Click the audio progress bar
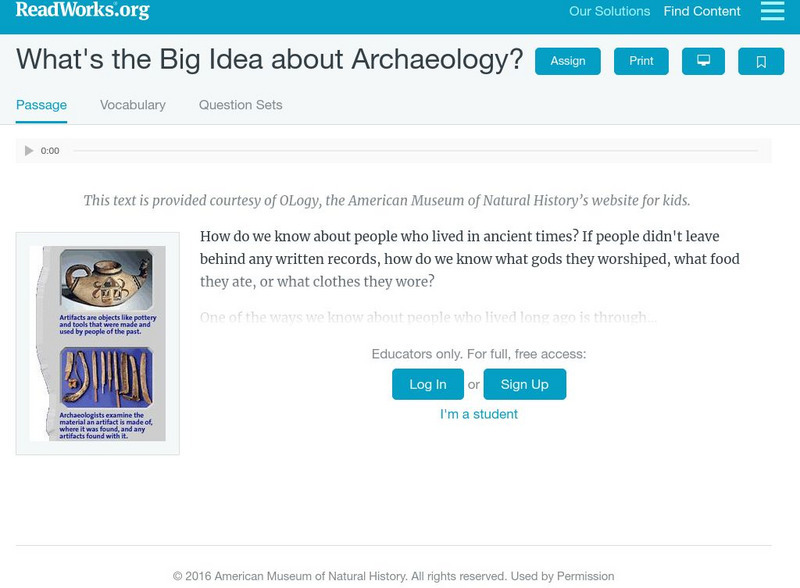Screen dimensions: 800x588 pos(420,151)
